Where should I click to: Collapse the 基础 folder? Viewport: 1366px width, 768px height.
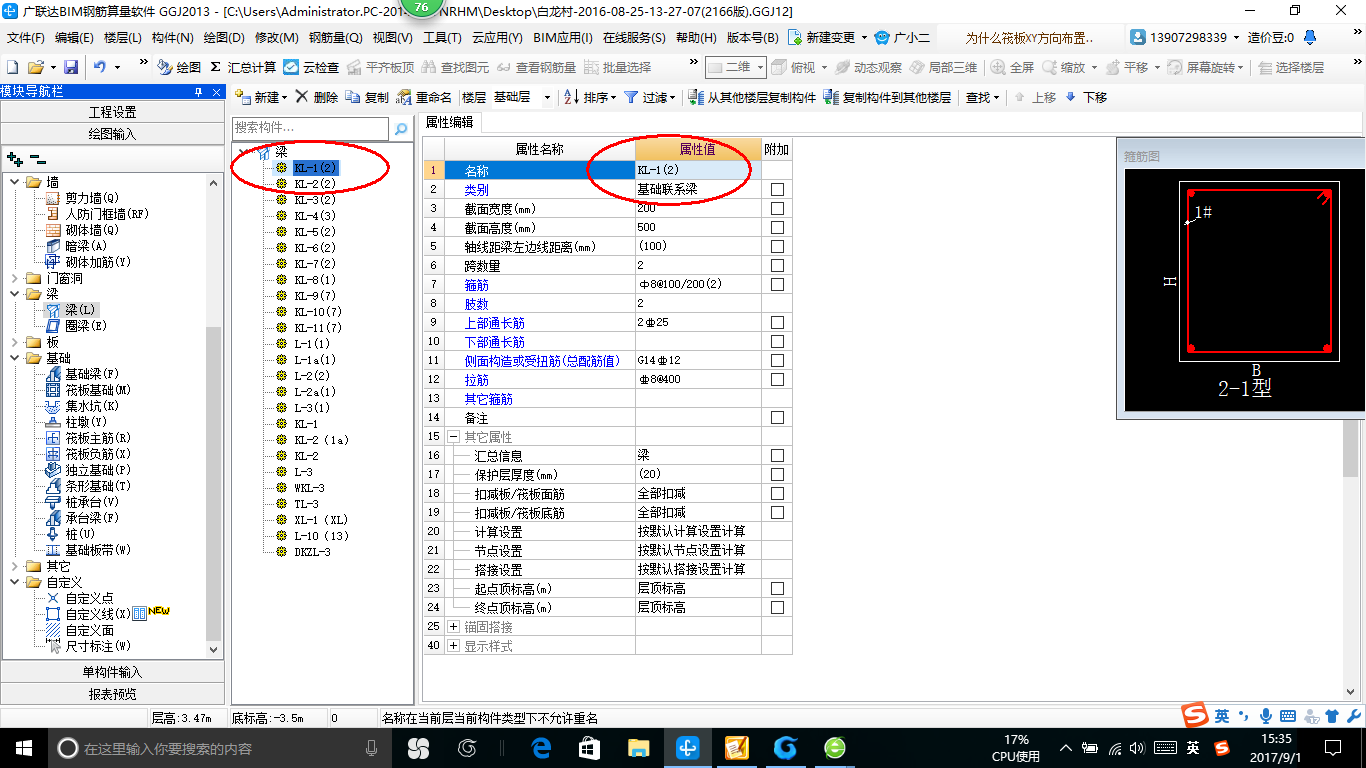14,358
